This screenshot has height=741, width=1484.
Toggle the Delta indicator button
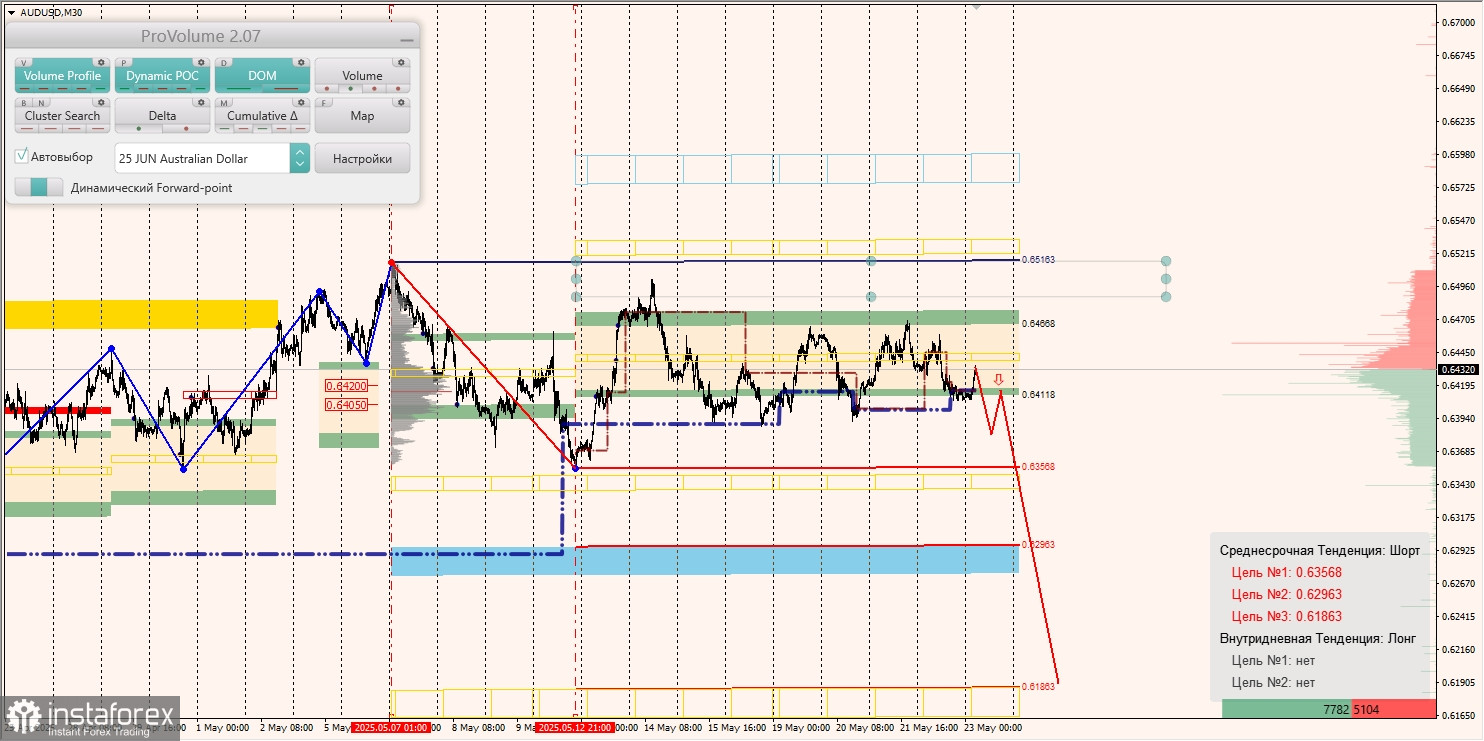[x=162, y=115]
